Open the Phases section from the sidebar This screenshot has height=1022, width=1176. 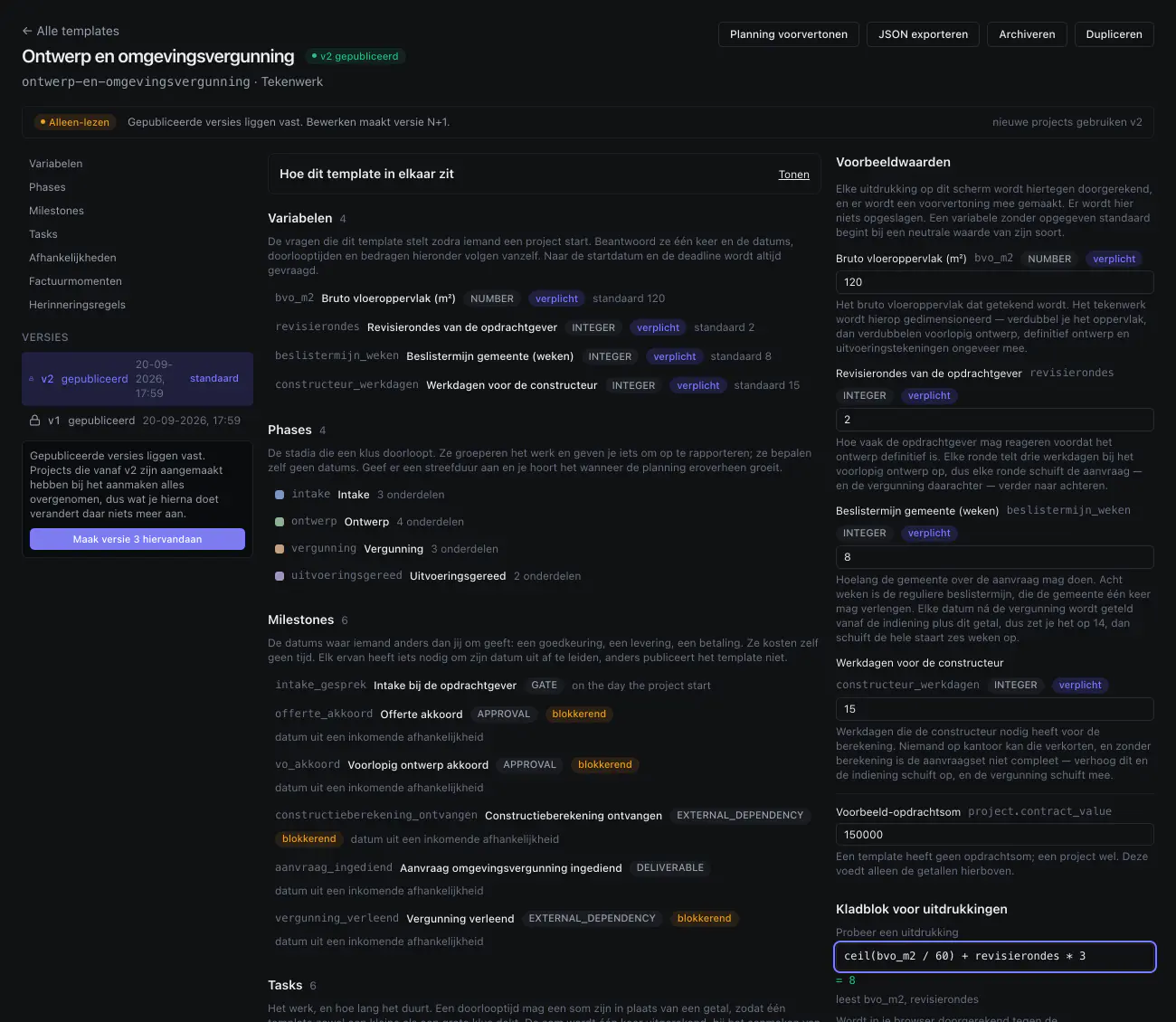(47, 187)
